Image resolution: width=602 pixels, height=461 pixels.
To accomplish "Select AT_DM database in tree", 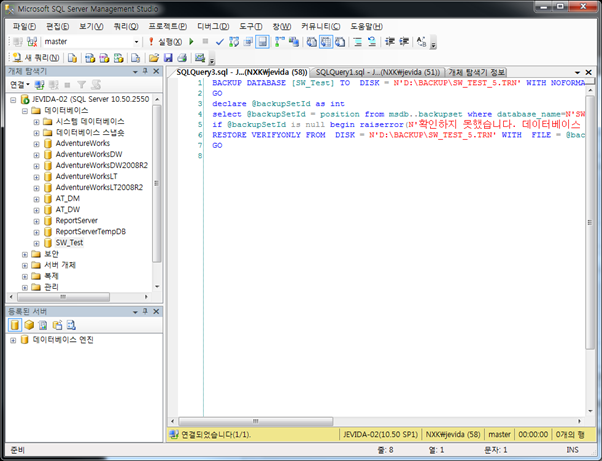I will click(x=68, y=198).
